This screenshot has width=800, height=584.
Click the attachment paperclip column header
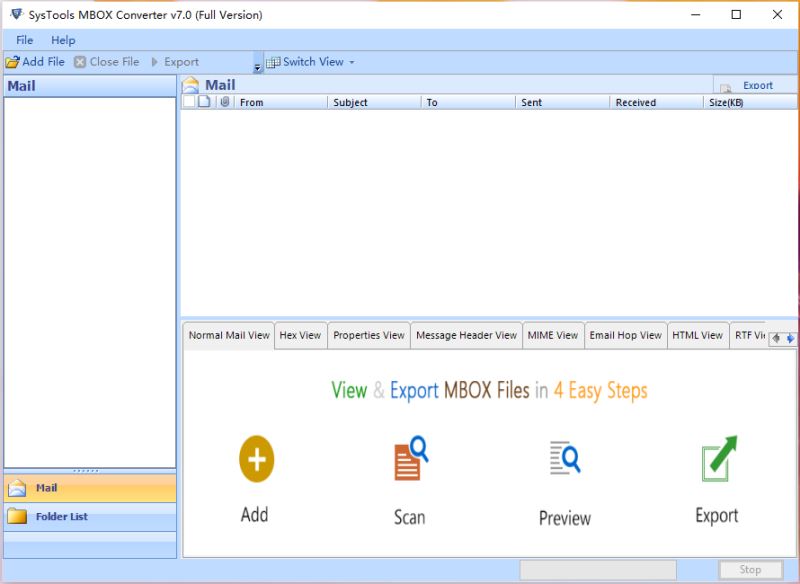(224, 101)
